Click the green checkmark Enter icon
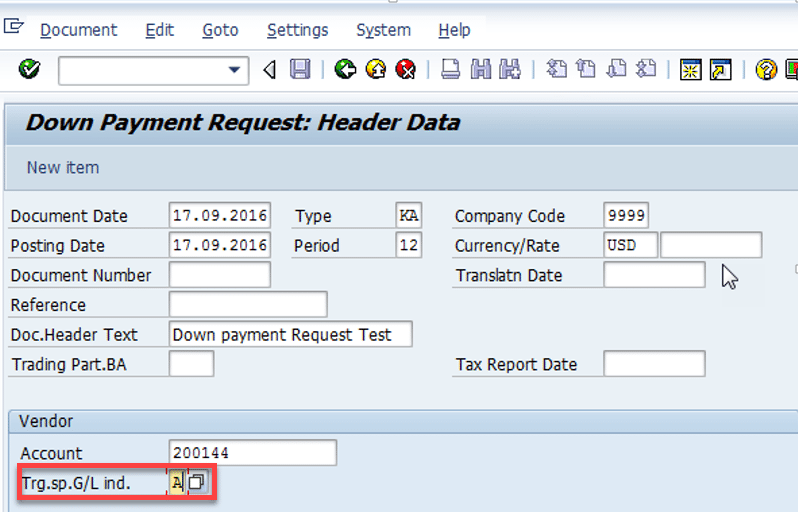Image resolution: width=798 pixels, height=512 pixels. 29,69
